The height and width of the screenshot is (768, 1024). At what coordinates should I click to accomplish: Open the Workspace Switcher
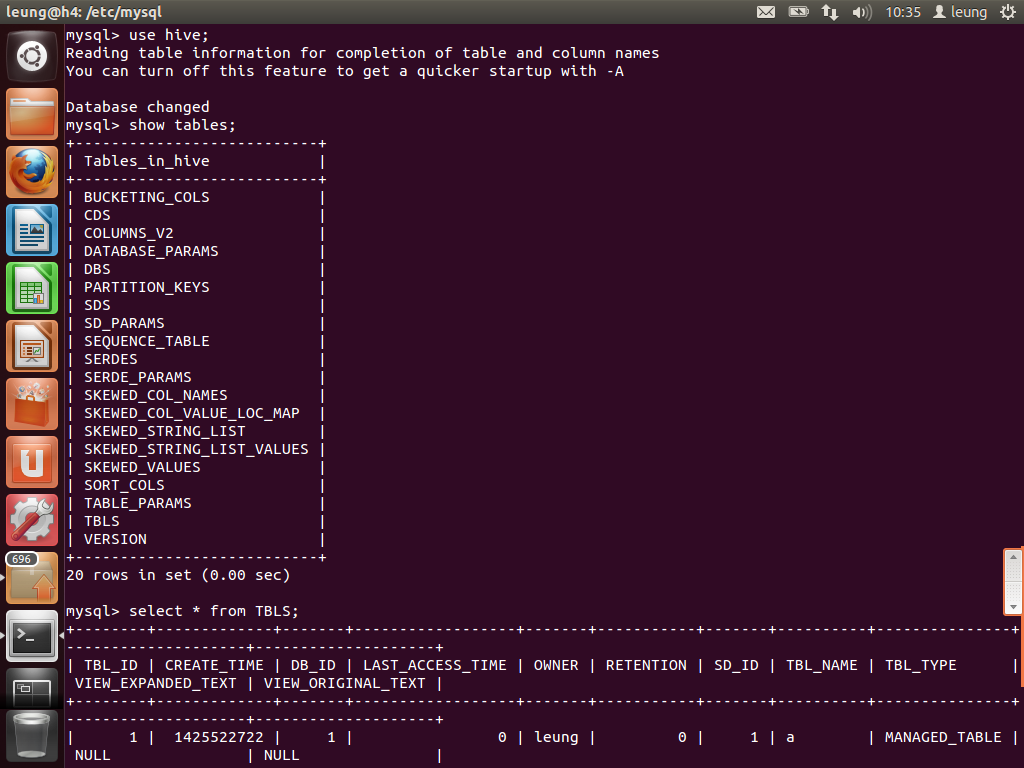click(32, 690)
